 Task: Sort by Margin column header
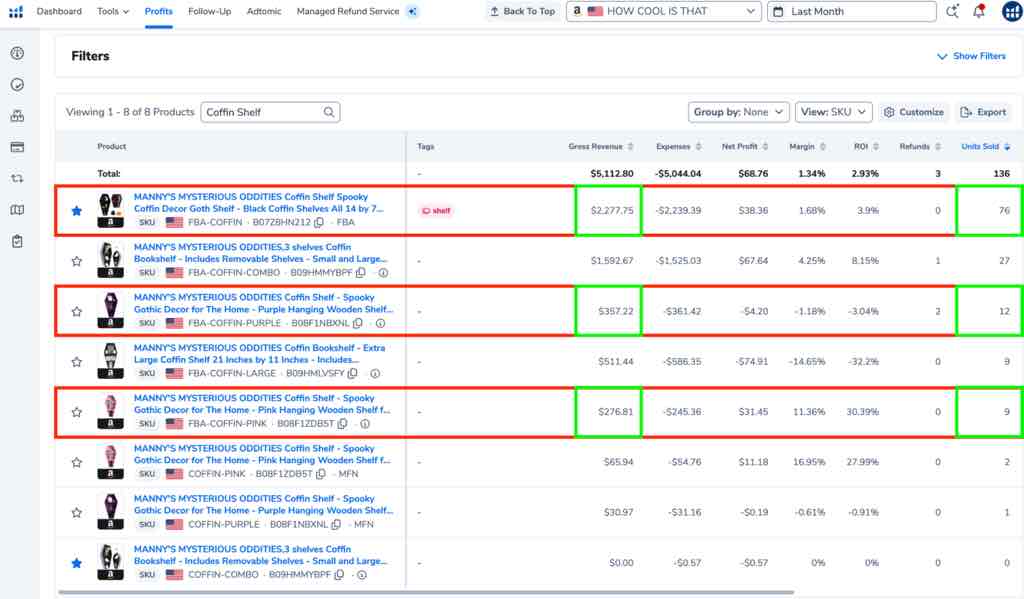(807, 146)
